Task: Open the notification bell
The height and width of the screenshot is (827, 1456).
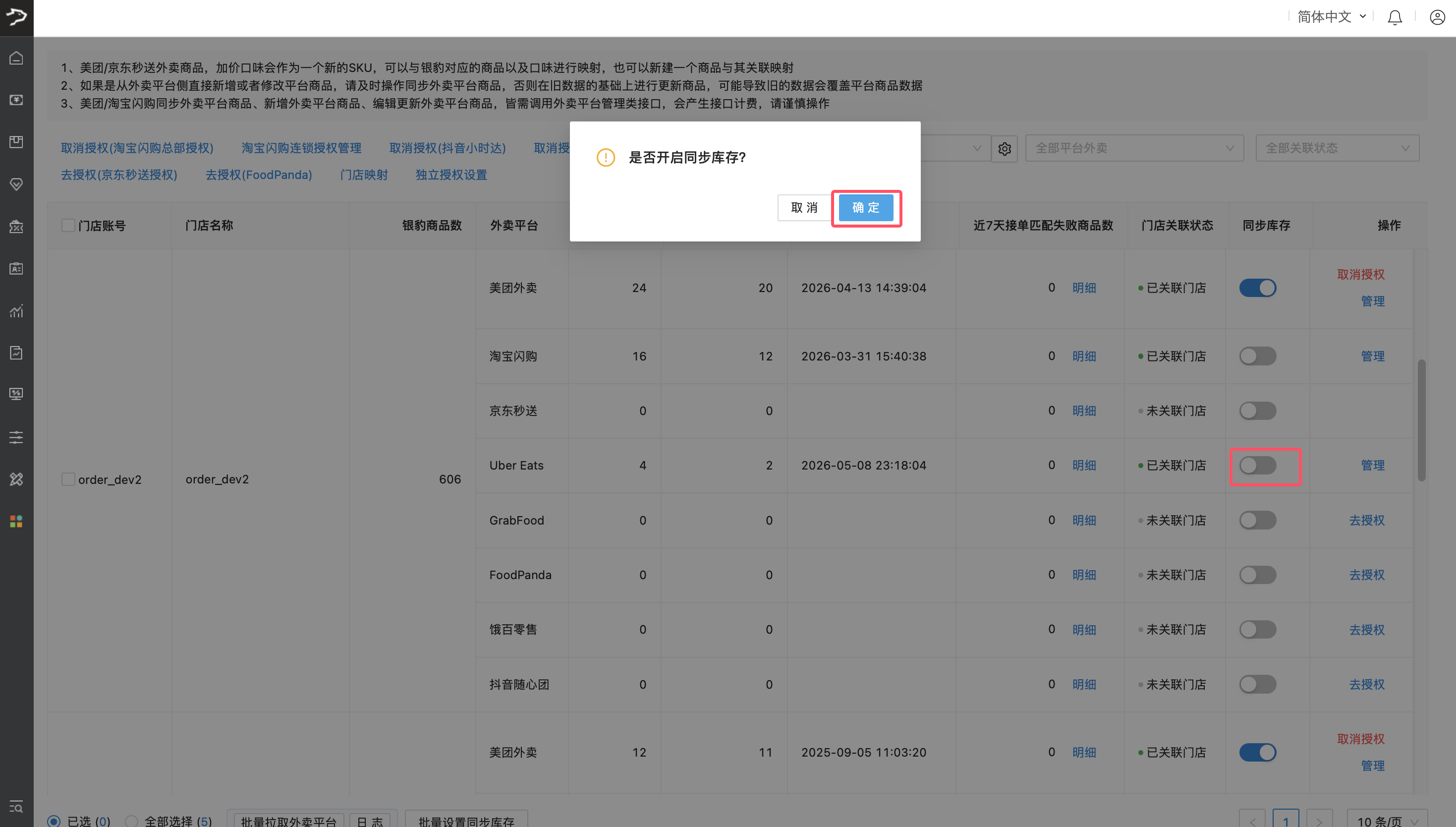Action: (x=1395, y=18)
